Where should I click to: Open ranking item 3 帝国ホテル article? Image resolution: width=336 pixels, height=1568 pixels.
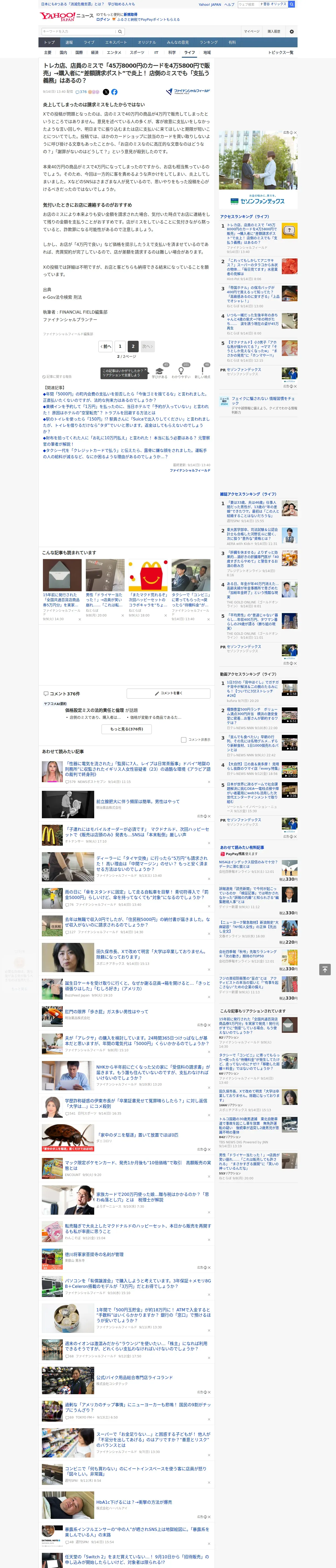pos(253,295)
